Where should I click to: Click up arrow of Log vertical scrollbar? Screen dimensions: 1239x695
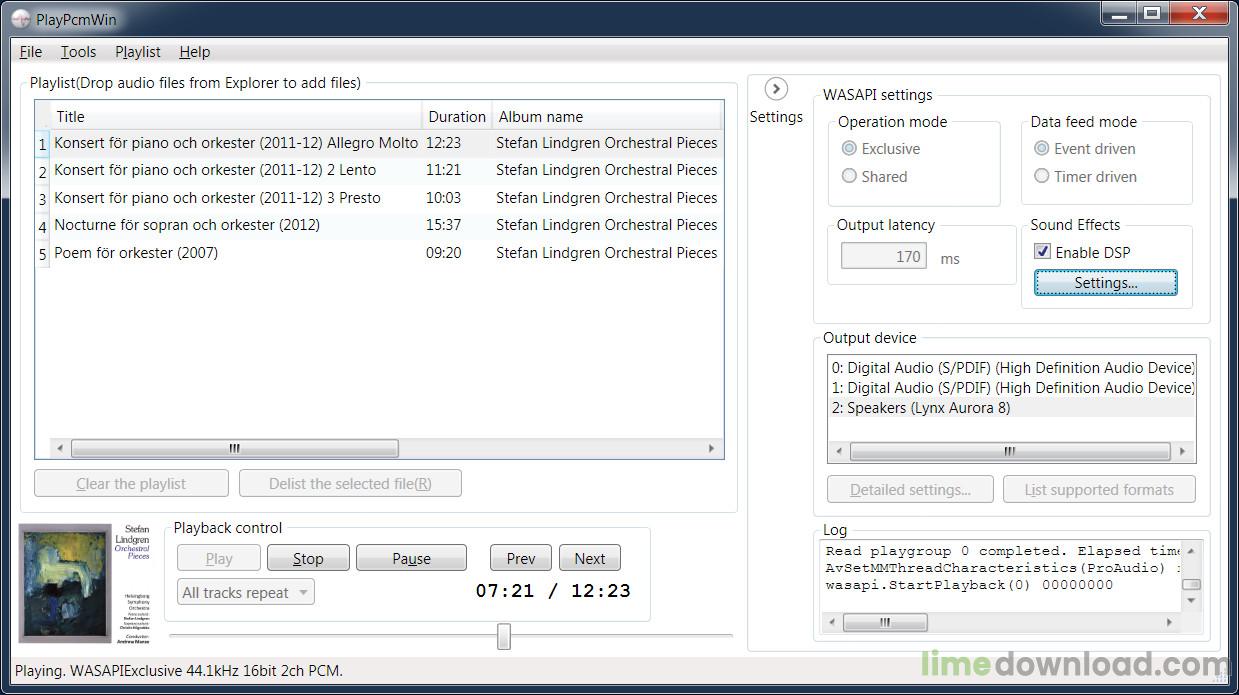pyautogui.click(x=1190, y=551)
